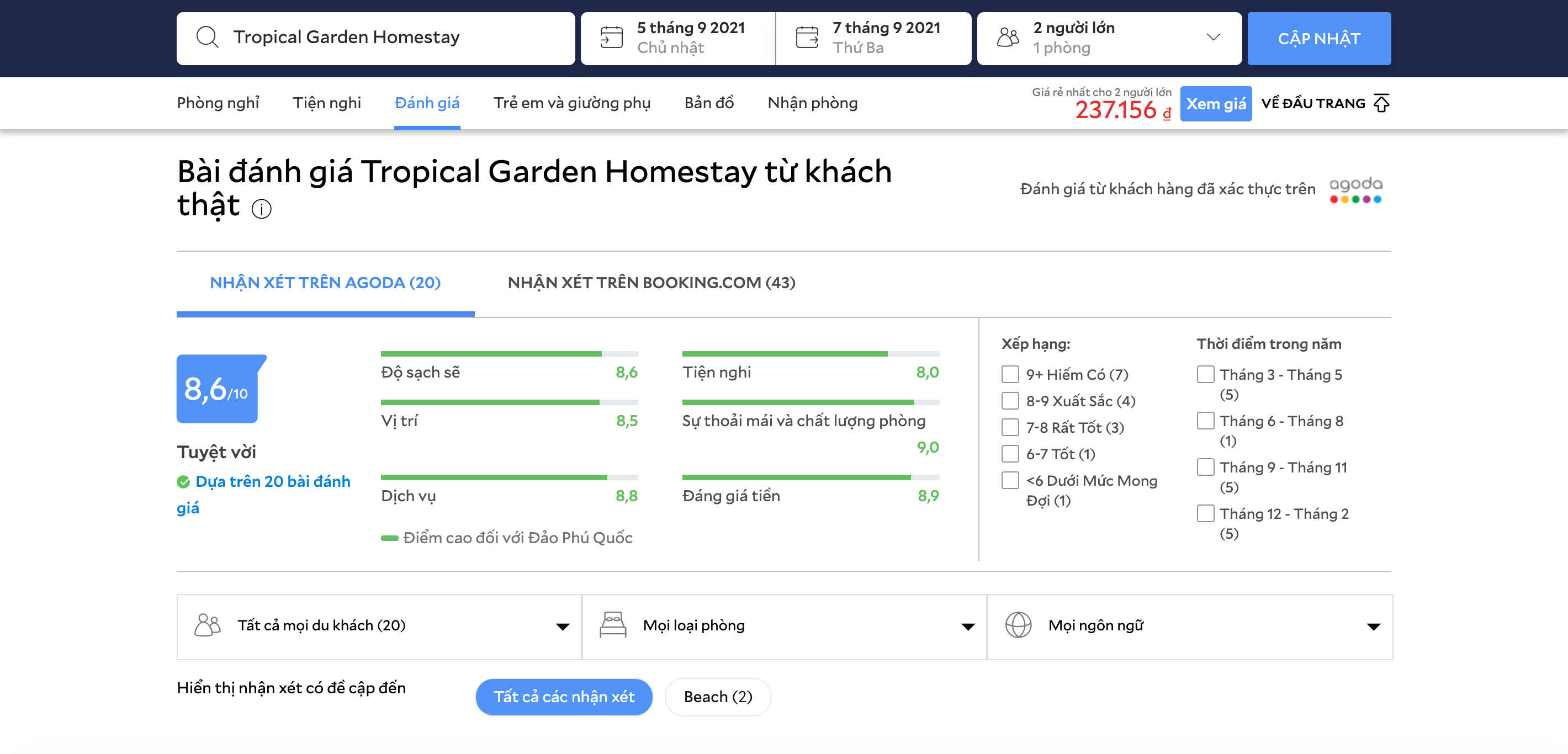Go to Trẻ em và giường phụ section
This screenshot has height=754, width=1568.
(x=571, y=103)
